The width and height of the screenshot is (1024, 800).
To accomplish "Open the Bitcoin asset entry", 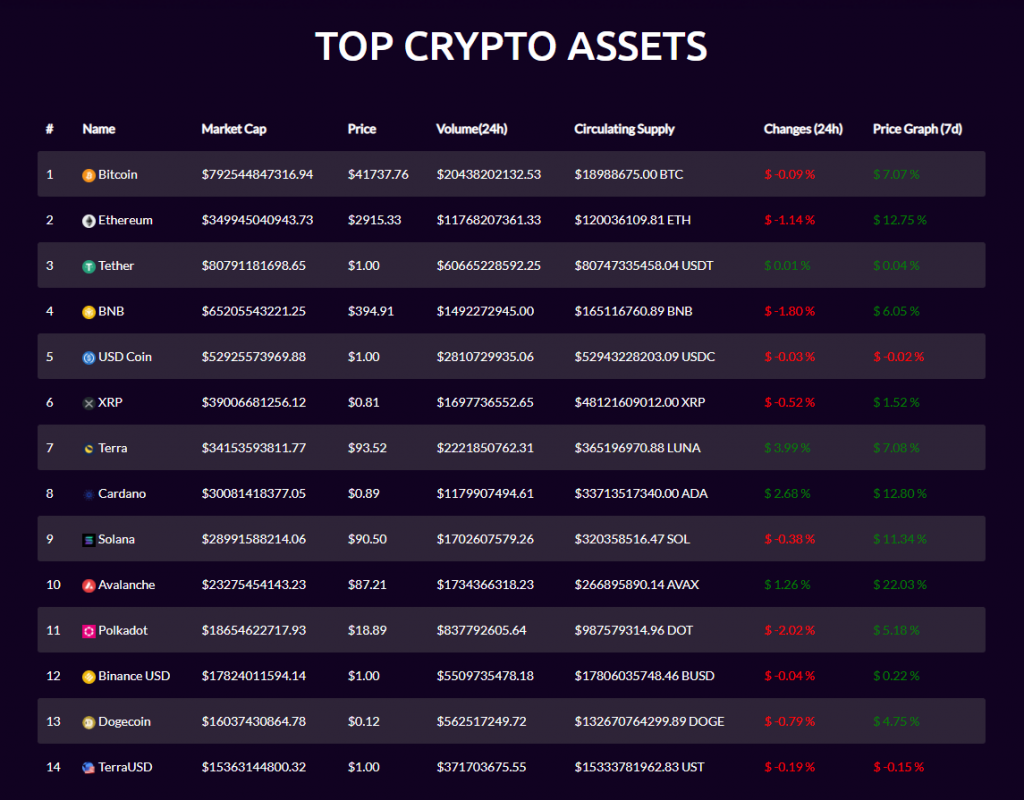I will coord(112,174).
